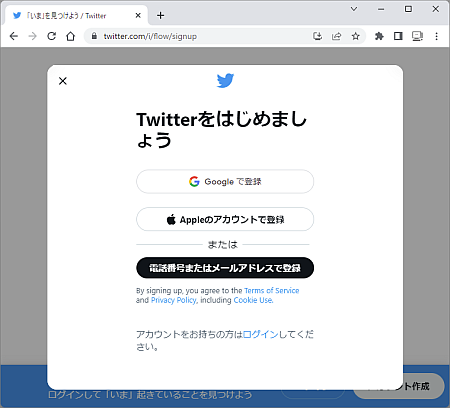Close the Twitter signup dialog
The image size is (450, 408).
[63, 81]
